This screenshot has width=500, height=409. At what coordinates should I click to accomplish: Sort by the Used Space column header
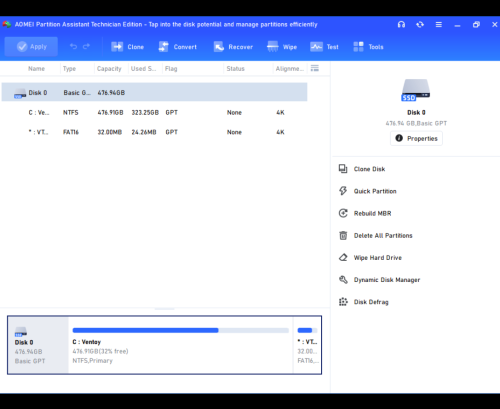coord(143,69)
